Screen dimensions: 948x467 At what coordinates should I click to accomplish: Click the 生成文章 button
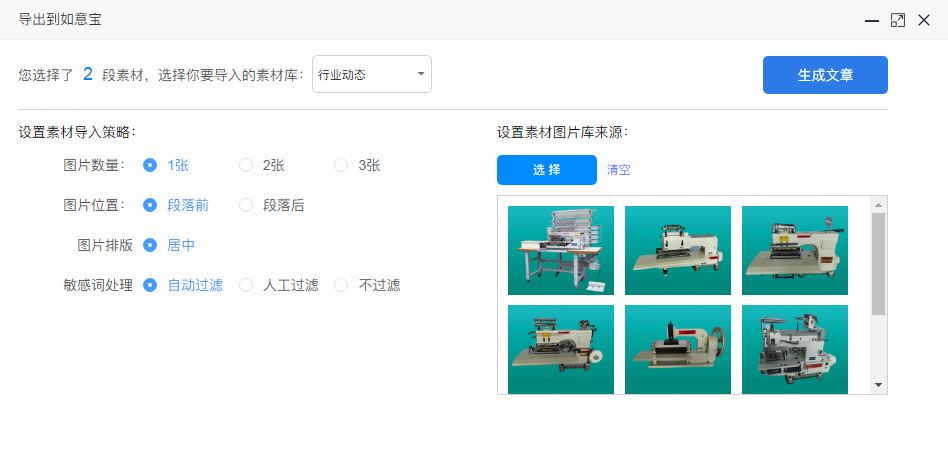[x=825, y=75]
